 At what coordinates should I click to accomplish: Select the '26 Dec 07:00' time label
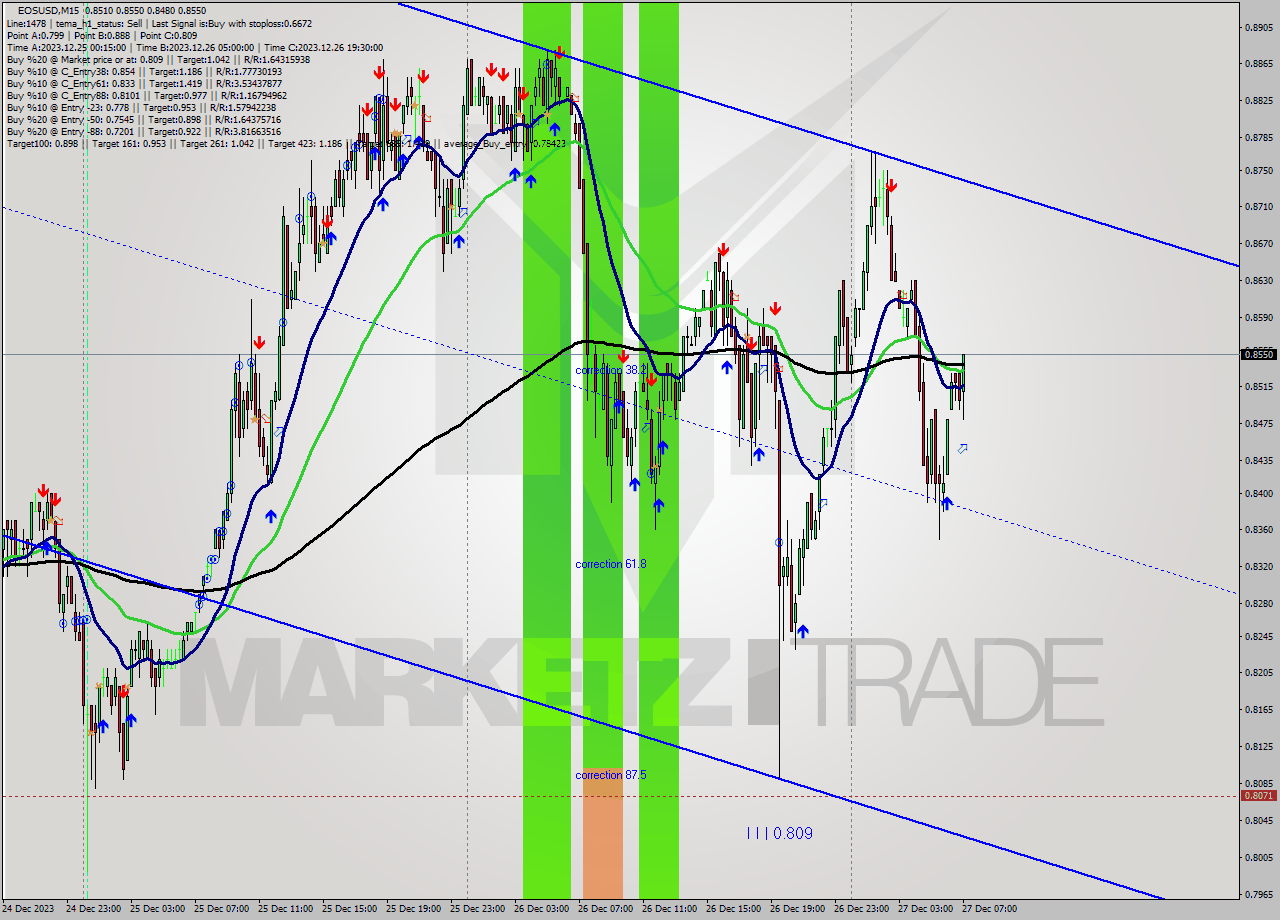click(605, 909)
